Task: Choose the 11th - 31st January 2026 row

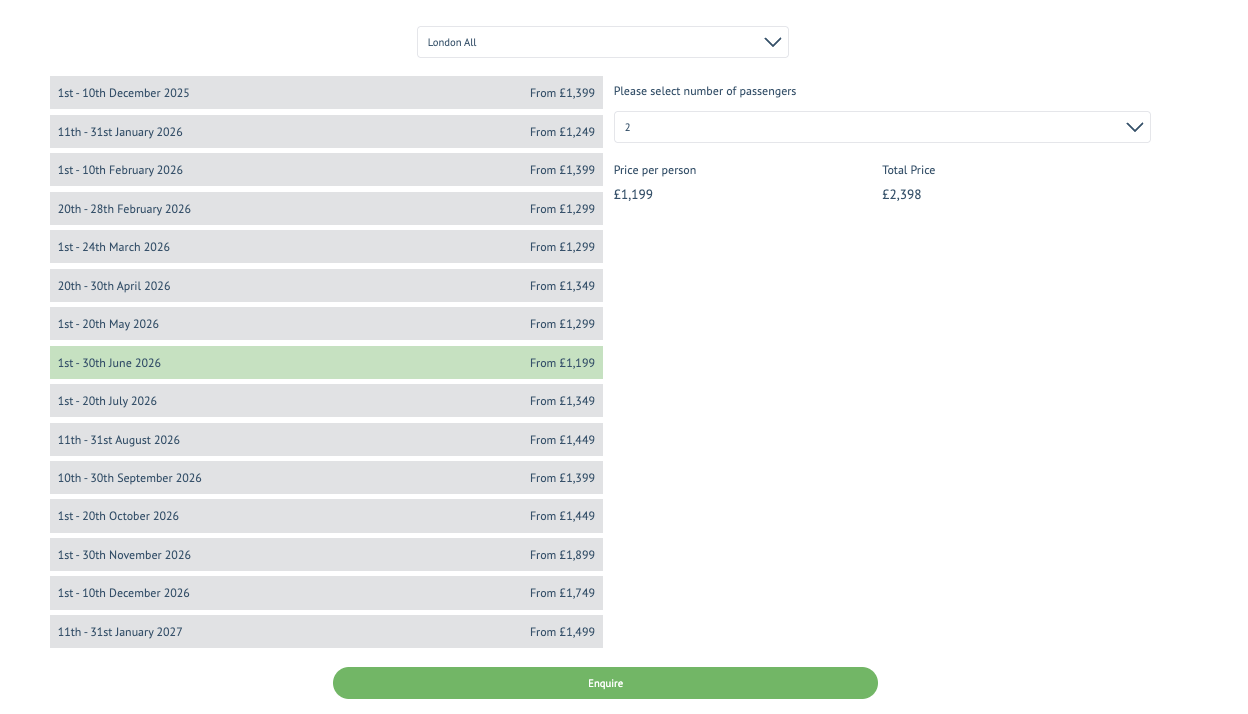Action: click(x=326, y=132)
